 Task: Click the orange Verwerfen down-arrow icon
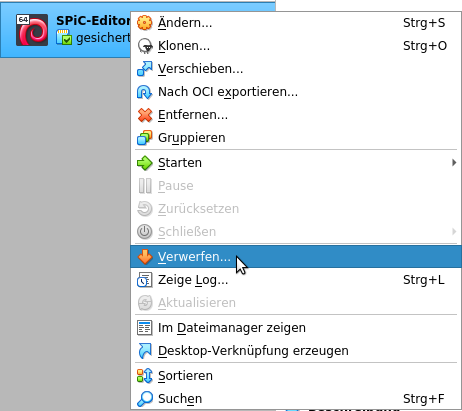(145, 257)
